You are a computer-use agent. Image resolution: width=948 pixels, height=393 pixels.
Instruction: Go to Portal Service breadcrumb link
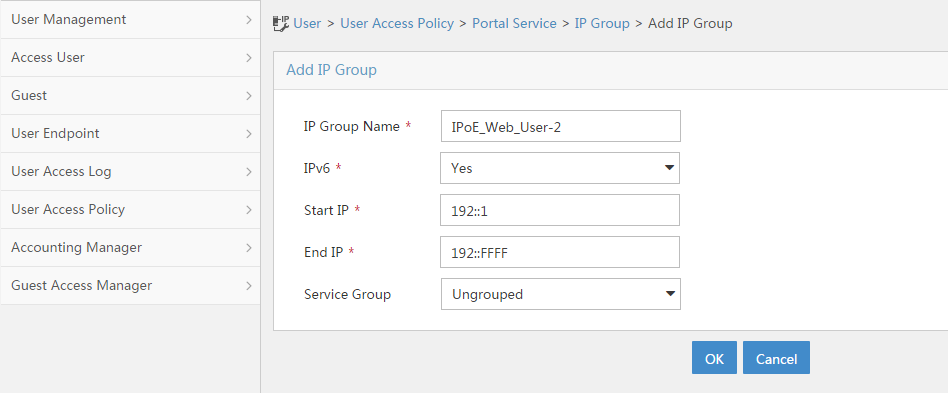pos(514,24)
